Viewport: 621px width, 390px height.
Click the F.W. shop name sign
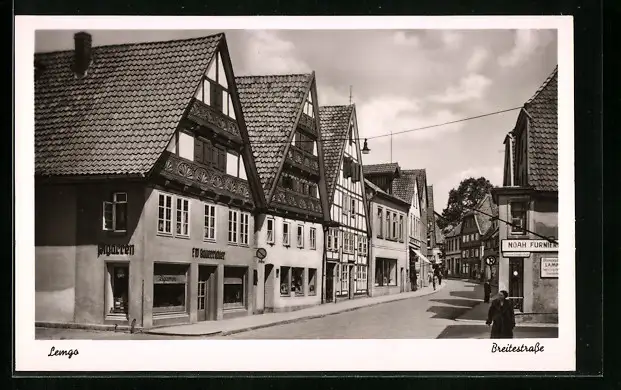208,254
